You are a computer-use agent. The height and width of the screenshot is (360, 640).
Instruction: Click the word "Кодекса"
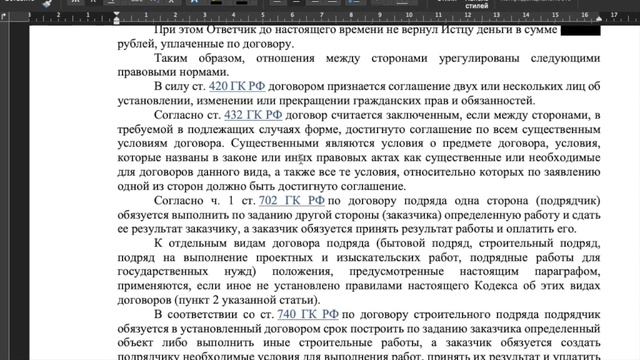496,286
